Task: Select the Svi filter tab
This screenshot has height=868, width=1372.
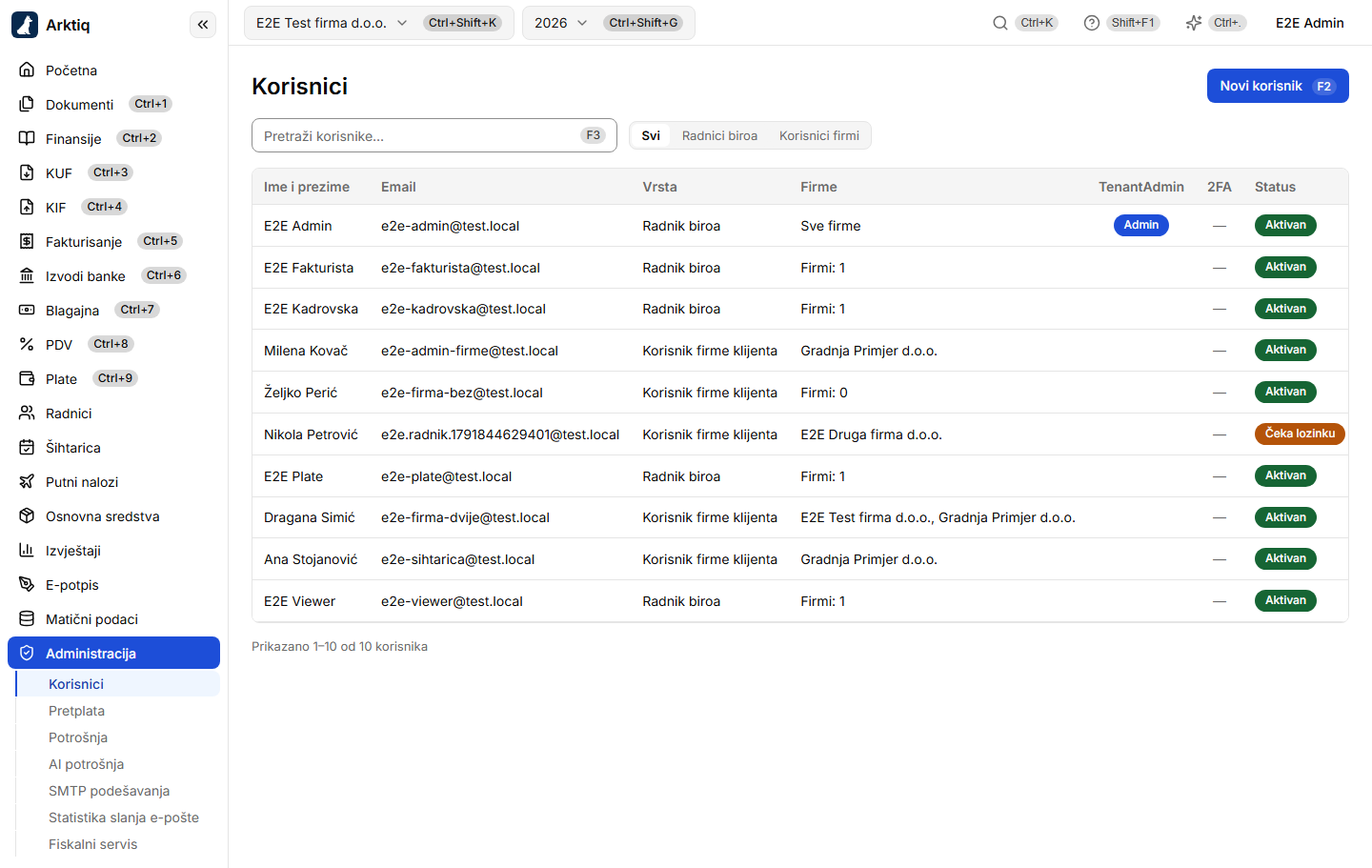Action: pos(651,135)
